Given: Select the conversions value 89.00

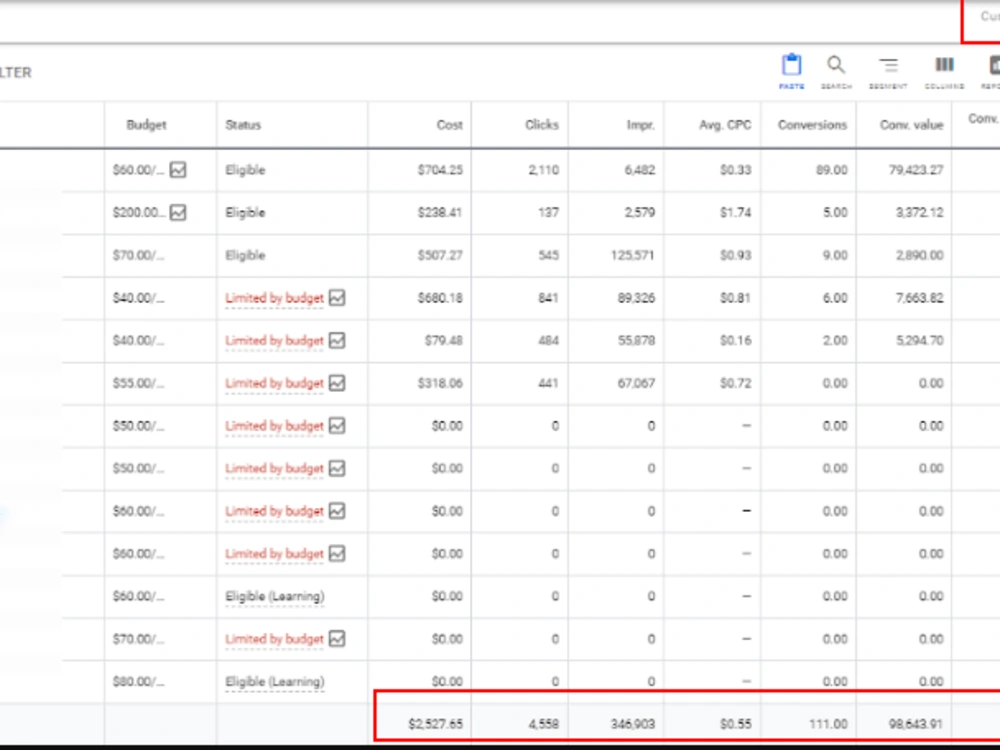Looking at the screenshot, I should pyautogui.click(x=832, y=170).
